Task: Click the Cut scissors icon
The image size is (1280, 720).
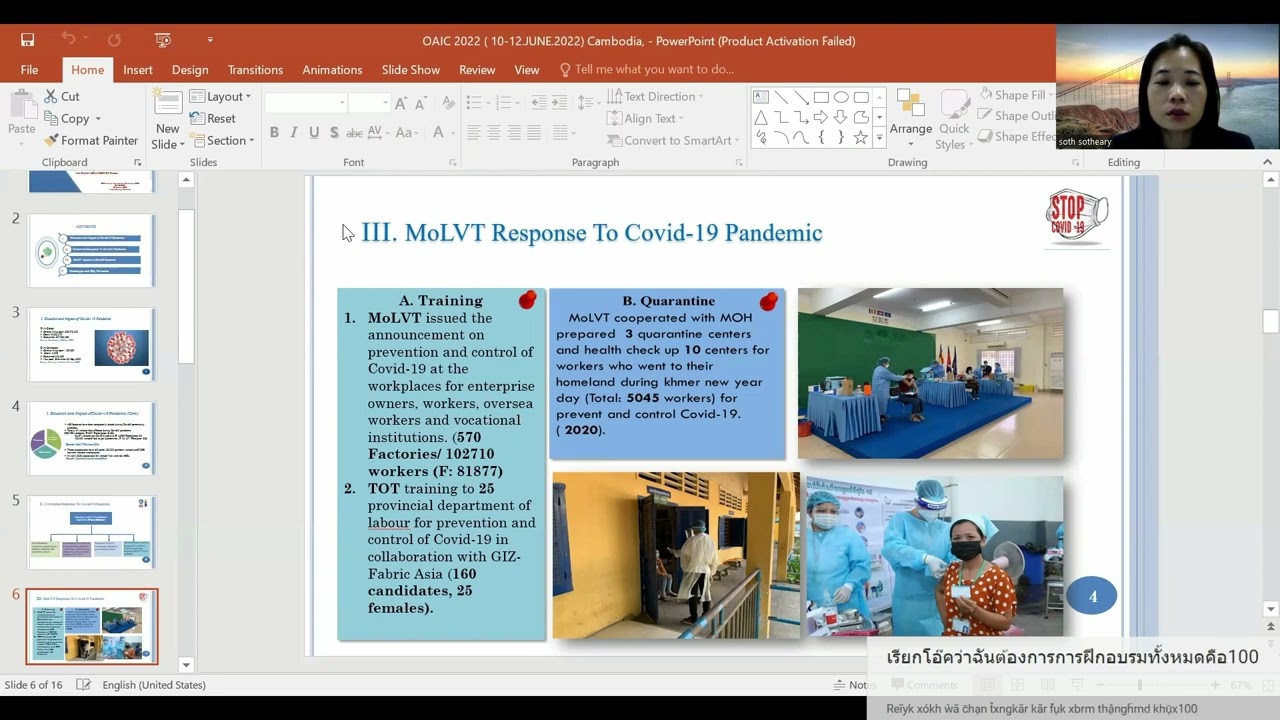Action: [51, 97]
